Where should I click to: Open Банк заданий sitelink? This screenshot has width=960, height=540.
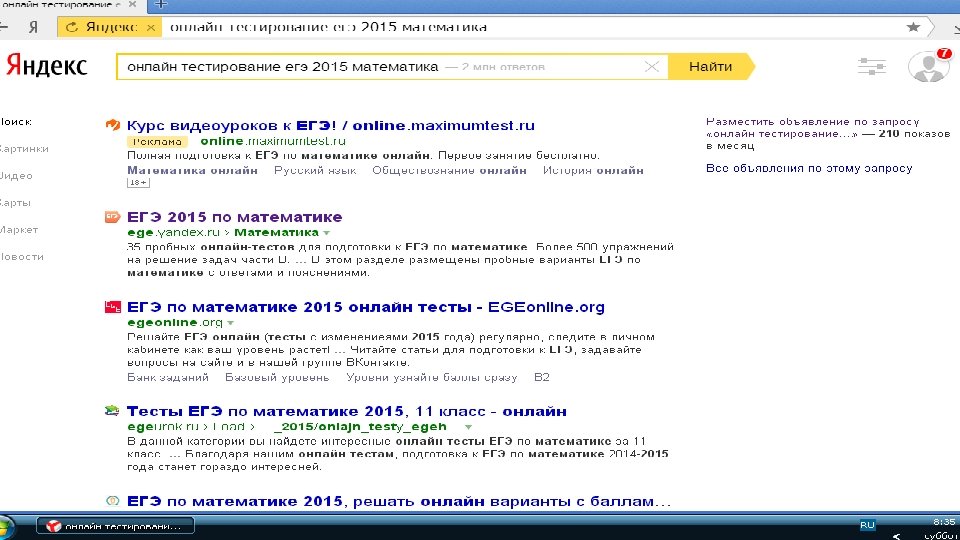(168, 377)
